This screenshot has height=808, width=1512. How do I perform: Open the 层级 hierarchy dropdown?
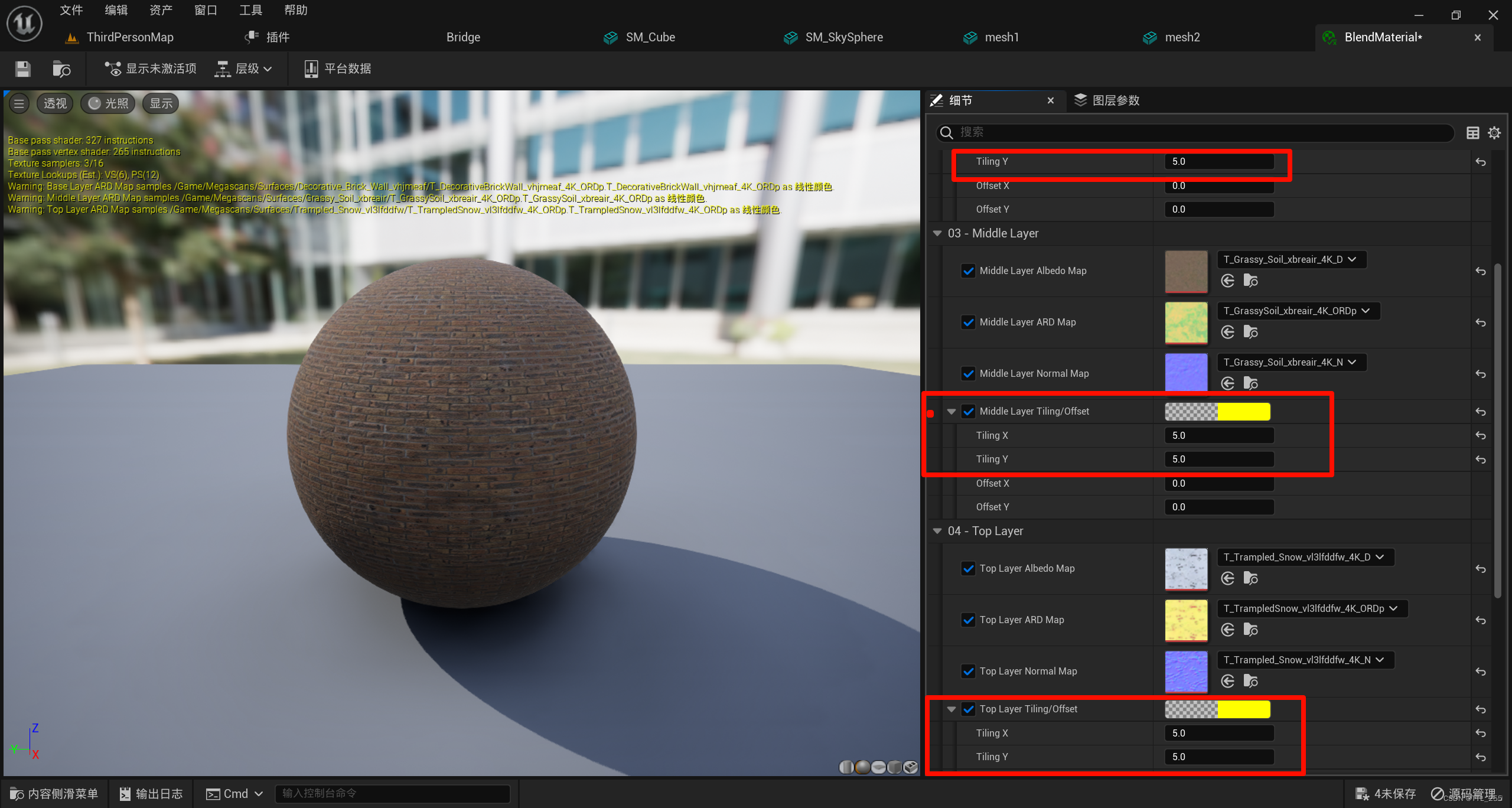point(244,69)
